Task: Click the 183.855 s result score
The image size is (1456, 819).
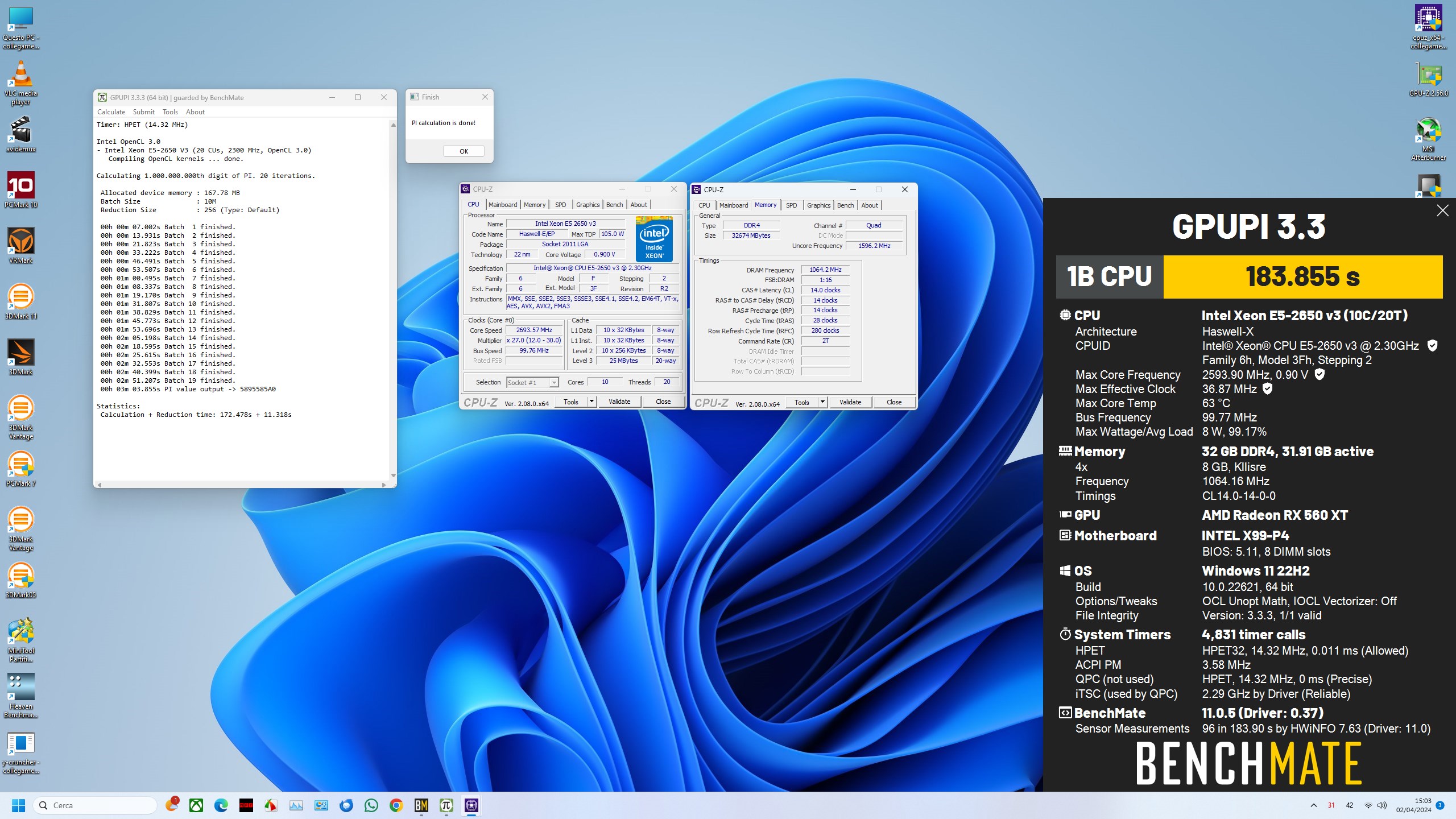Action: tap(1302, 277)
